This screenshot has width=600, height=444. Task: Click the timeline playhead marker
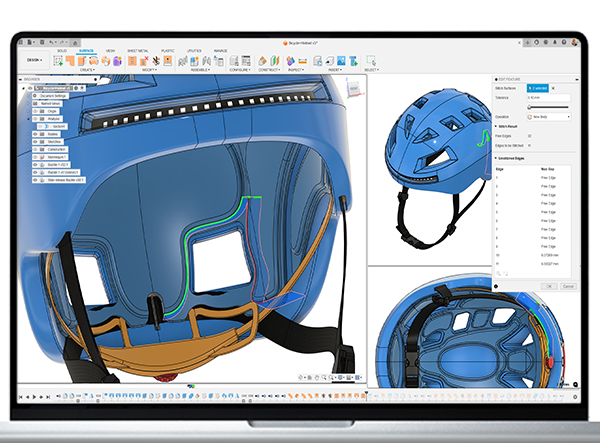pyautogui.click(x=366, y=394)
